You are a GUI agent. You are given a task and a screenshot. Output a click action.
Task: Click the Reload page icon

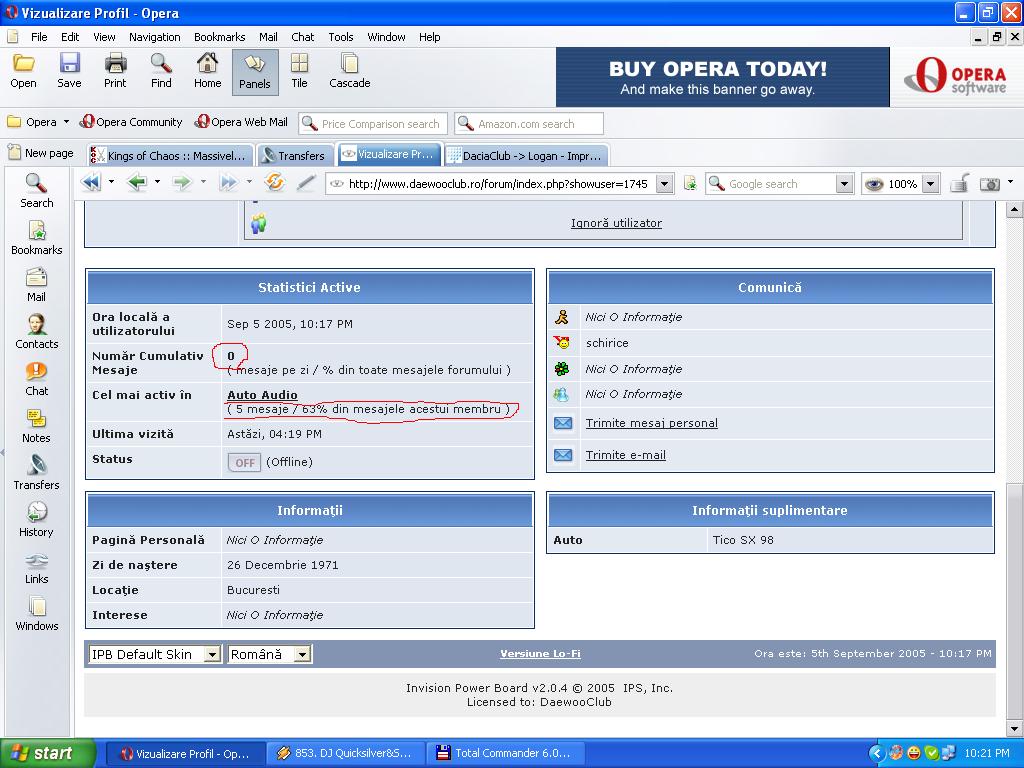pyautogui.click(x=274, y=182)
